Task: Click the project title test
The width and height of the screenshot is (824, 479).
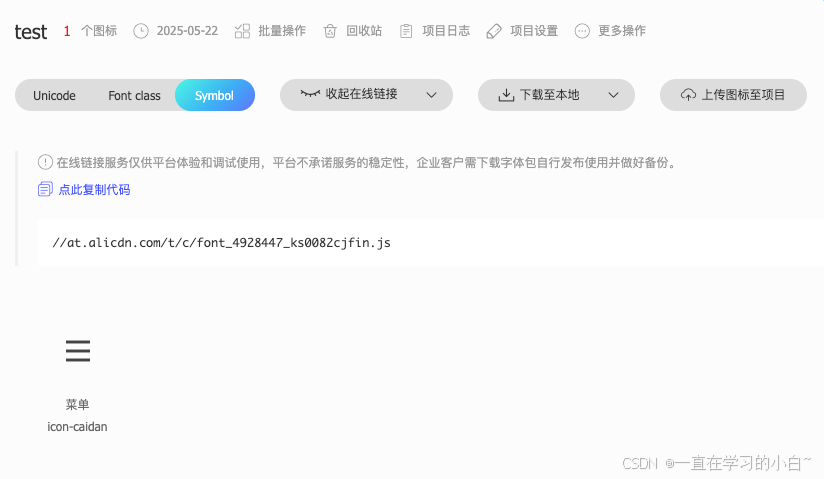Action: point(30,32)
